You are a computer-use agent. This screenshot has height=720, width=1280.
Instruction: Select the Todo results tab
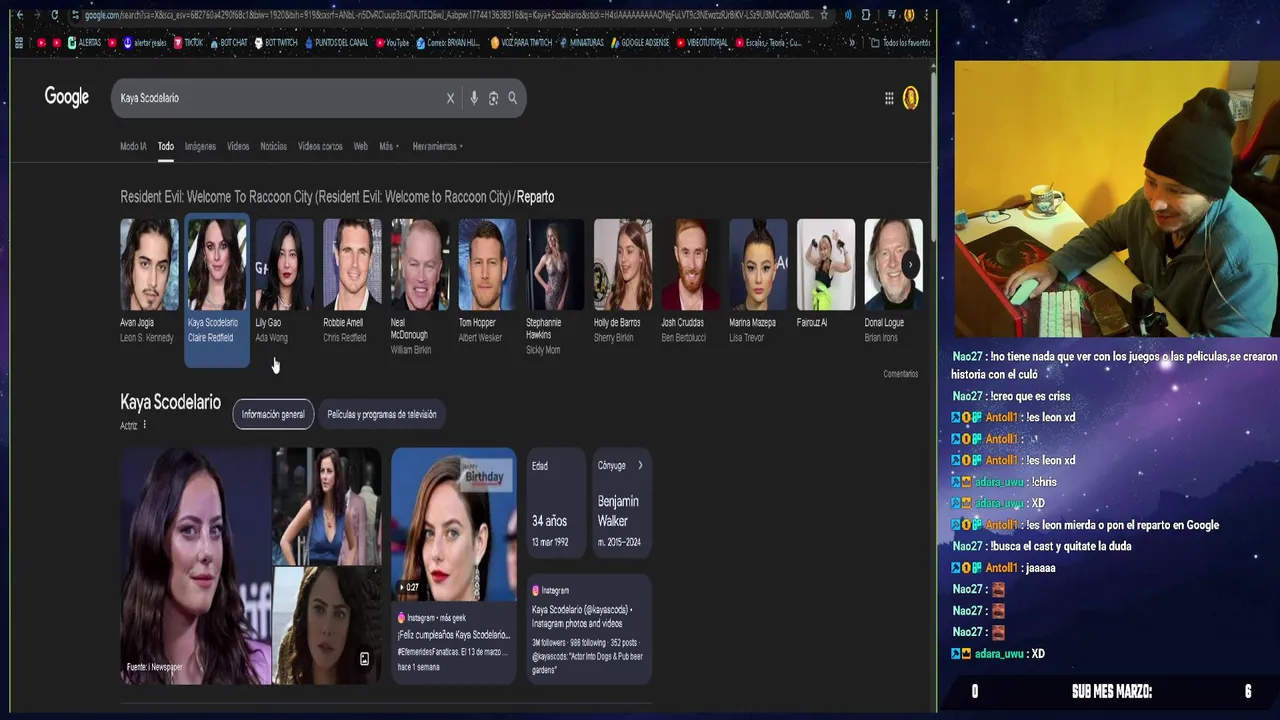coord(166,146)
